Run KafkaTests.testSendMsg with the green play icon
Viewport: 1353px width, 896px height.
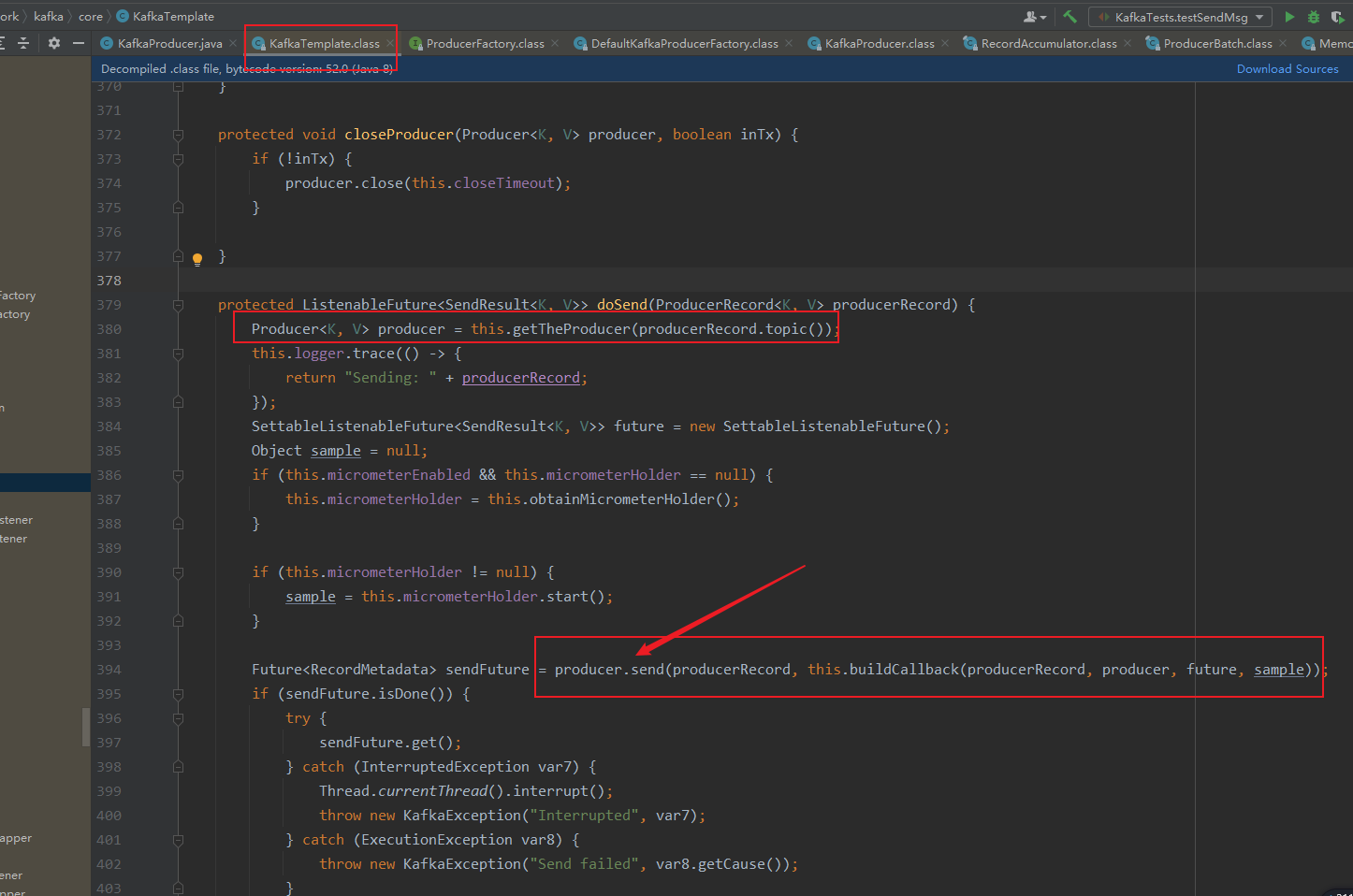pyautogui.click(x=1289, y=17)
